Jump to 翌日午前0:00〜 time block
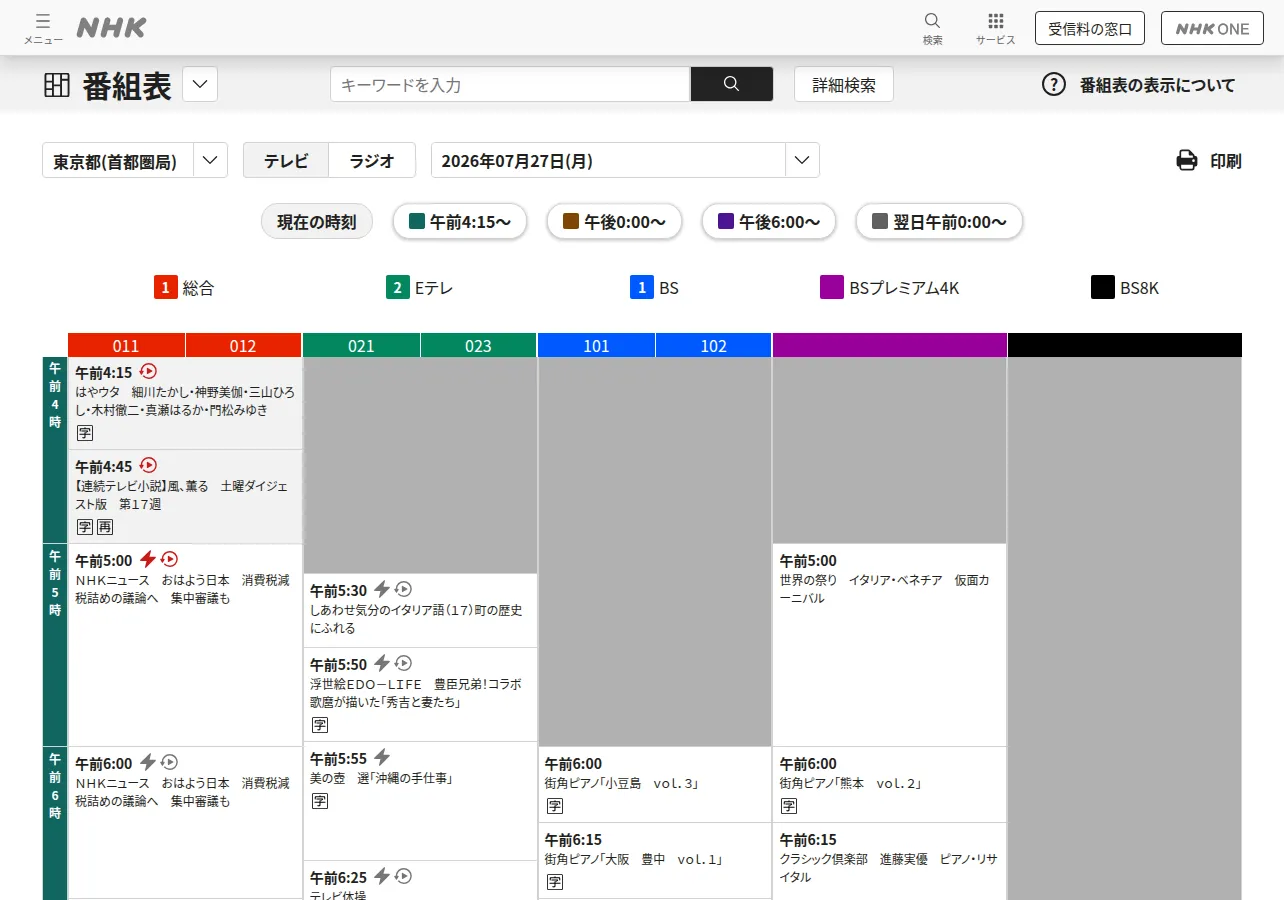This screenshot has width=1284, height=900. tap(939, 222)
